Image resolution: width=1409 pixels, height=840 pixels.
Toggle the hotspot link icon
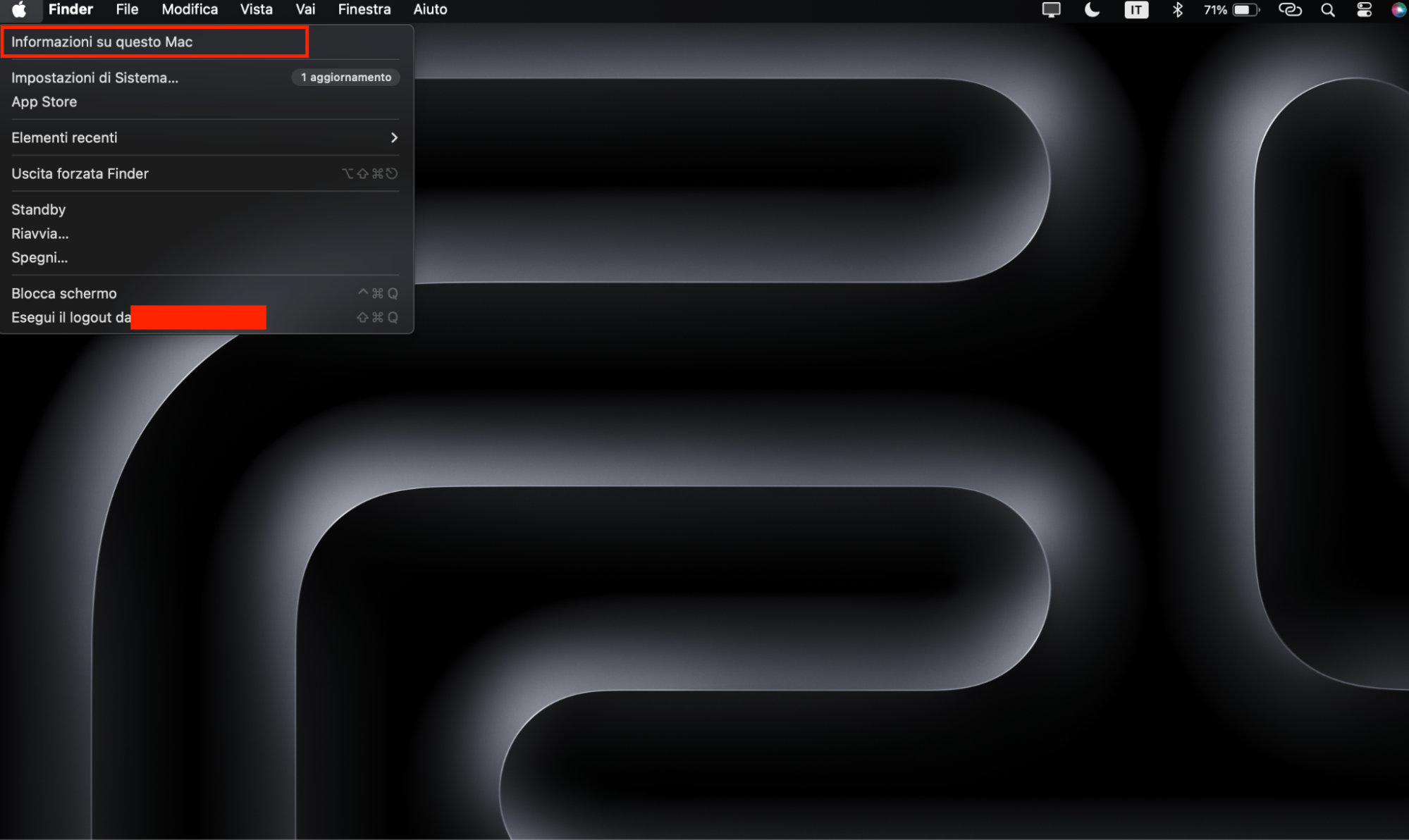click(x=1290, y=9)
